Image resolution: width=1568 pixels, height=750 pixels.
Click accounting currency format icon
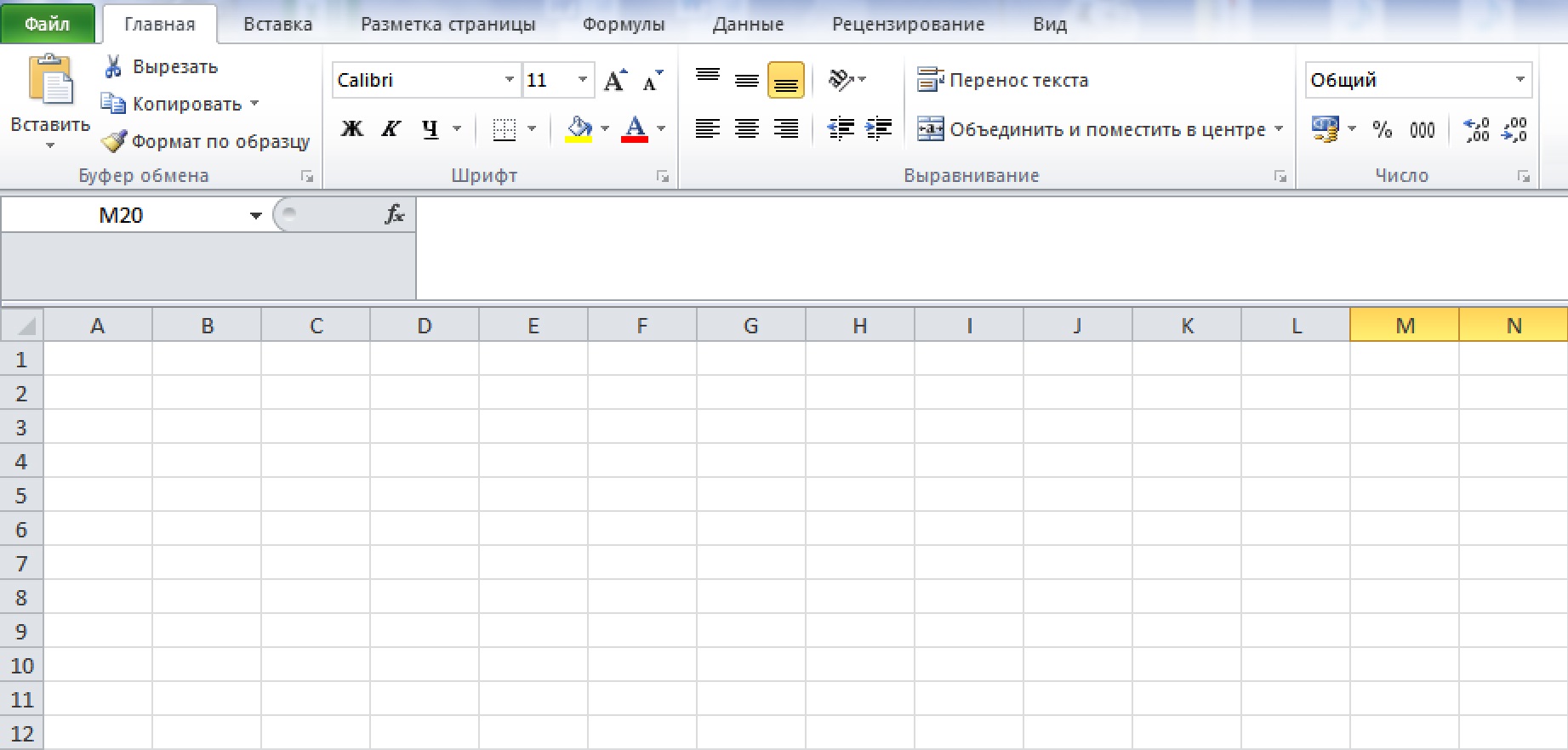(1326, 129)
